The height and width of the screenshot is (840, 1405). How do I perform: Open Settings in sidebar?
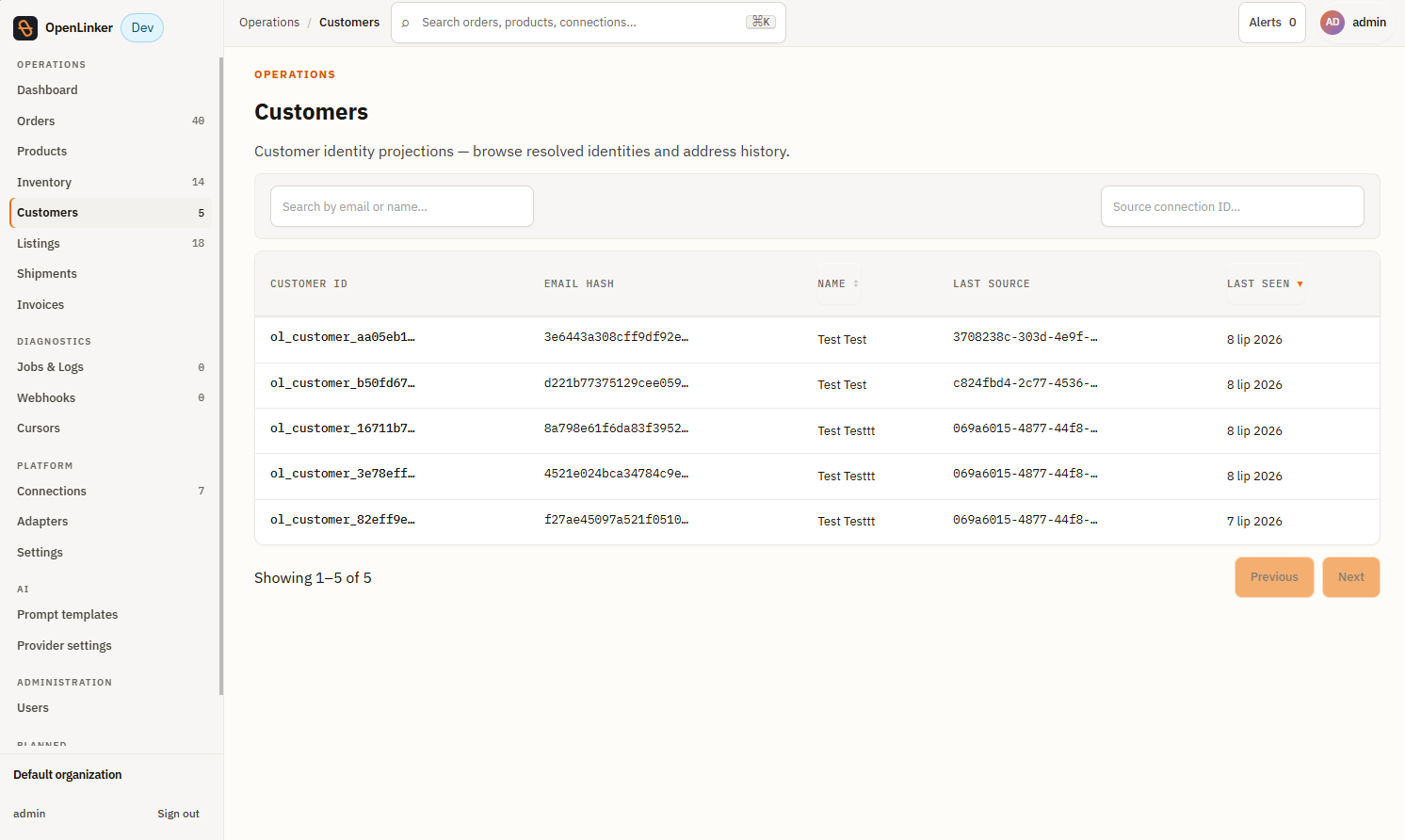tap(111, 553)
